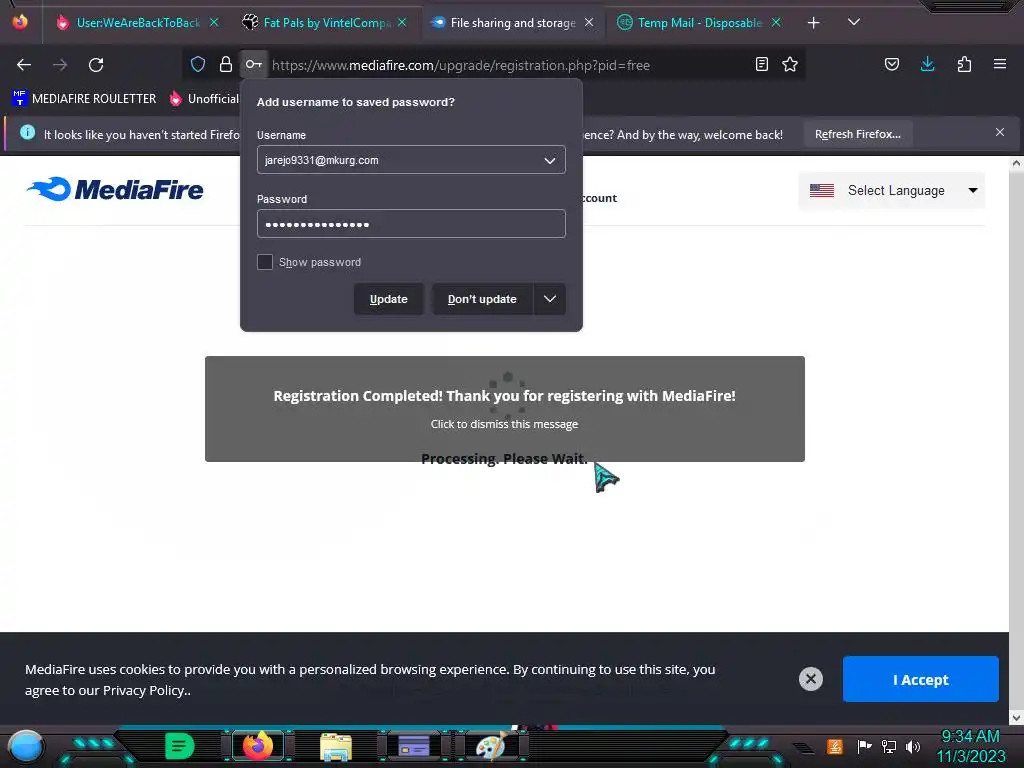Click the network tray icon
Viewport: 1024px width, 768px height.
click(889, 746)
